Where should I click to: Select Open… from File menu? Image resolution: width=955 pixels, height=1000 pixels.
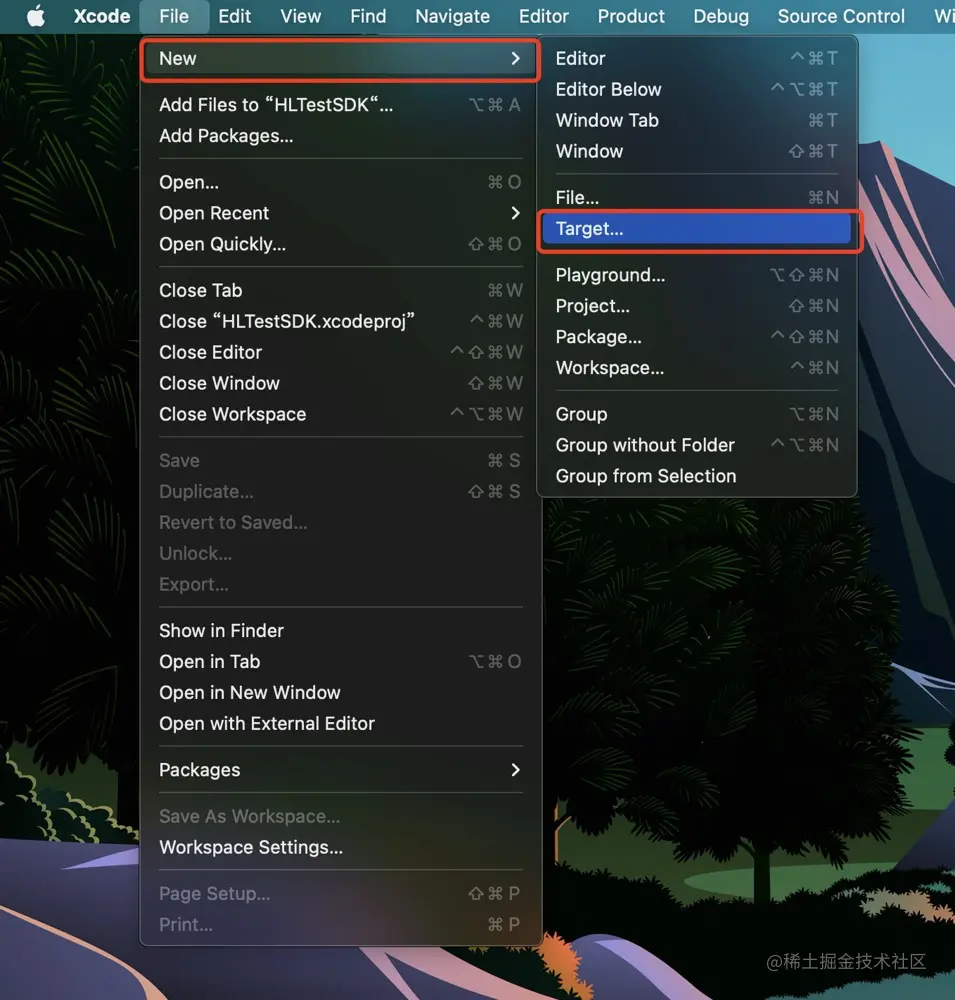340,182
